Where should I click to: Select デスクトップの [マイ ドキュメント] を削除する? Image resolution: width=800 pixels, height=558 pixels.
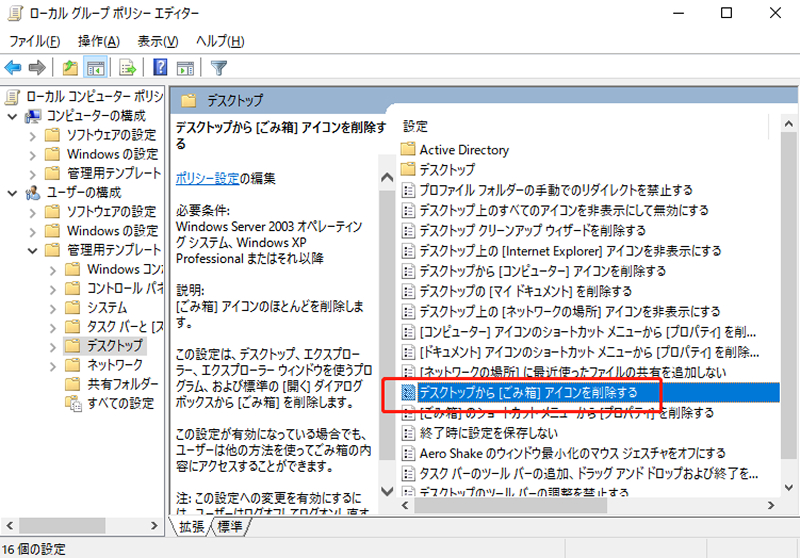[526, 291]
